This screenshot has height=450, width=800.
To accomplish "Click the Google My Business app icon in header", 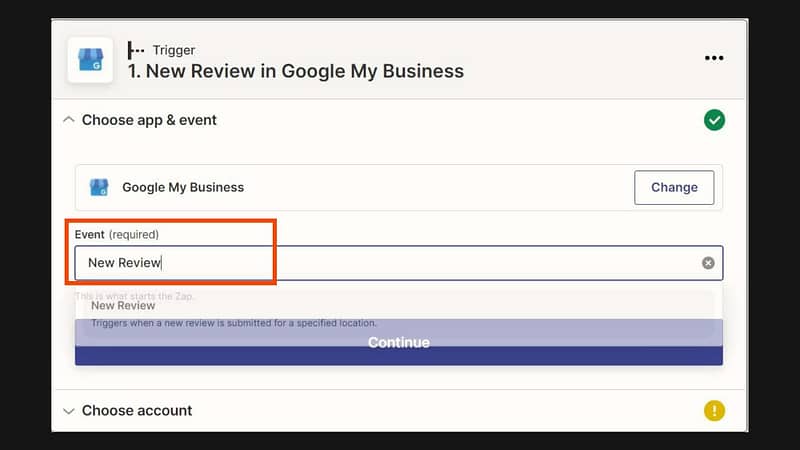I will coord(90,60).
